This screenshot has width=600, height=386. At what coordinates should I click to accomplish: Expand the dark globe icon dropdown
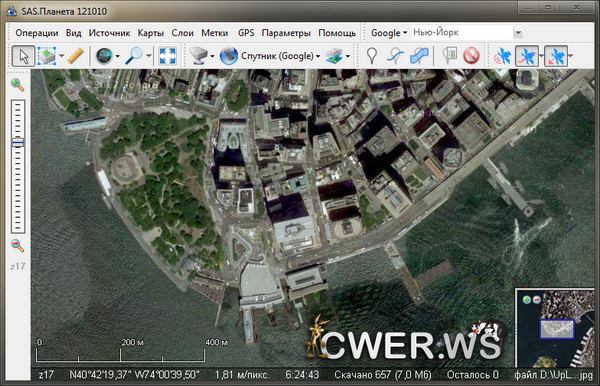point(117,56)
